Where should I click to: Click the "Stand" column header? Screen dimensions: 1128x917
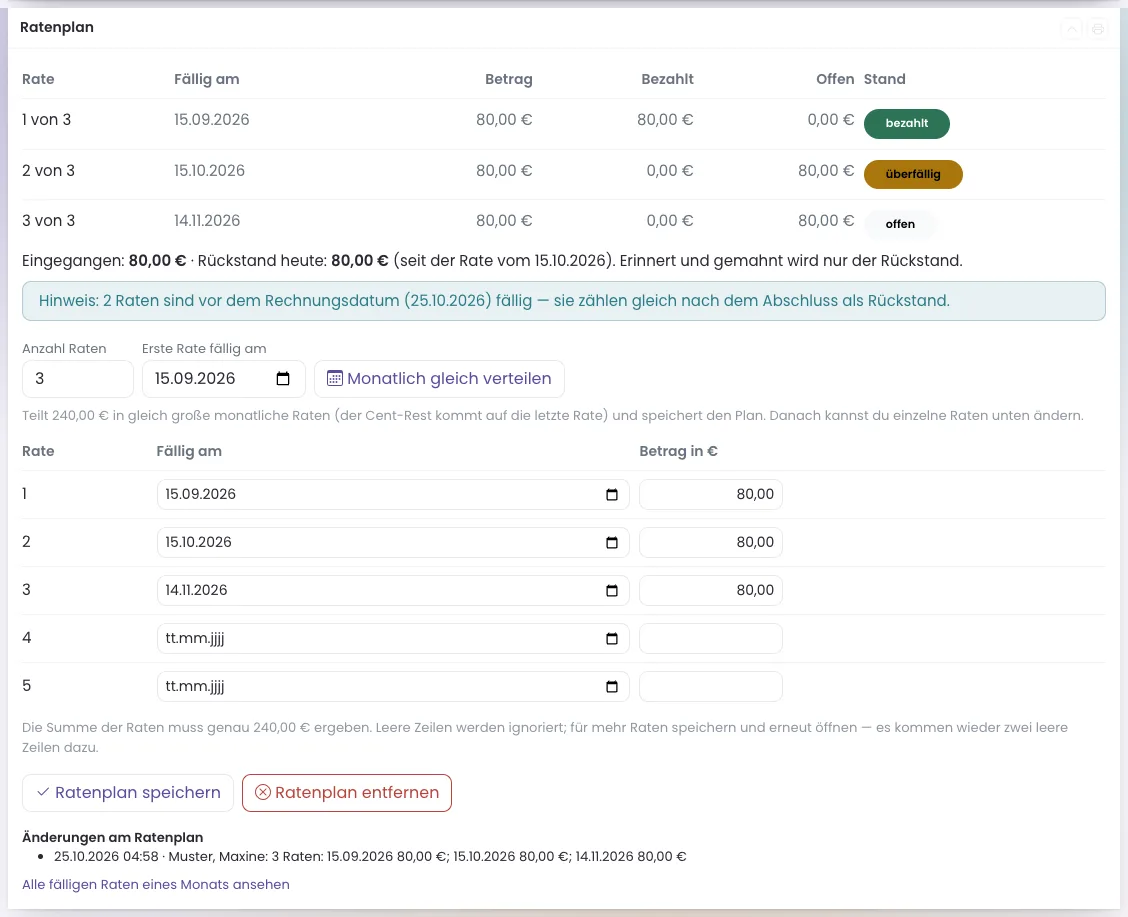tap(885, 79)
